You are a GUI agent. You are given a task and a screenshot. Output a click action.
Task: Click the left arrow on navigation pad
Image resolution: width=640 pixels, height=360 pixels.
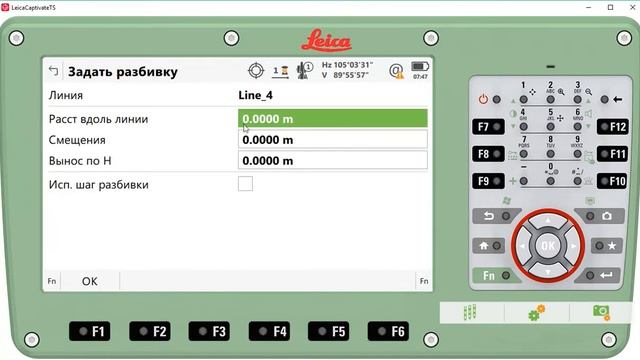pyautogui.click(x=523, y=246)
